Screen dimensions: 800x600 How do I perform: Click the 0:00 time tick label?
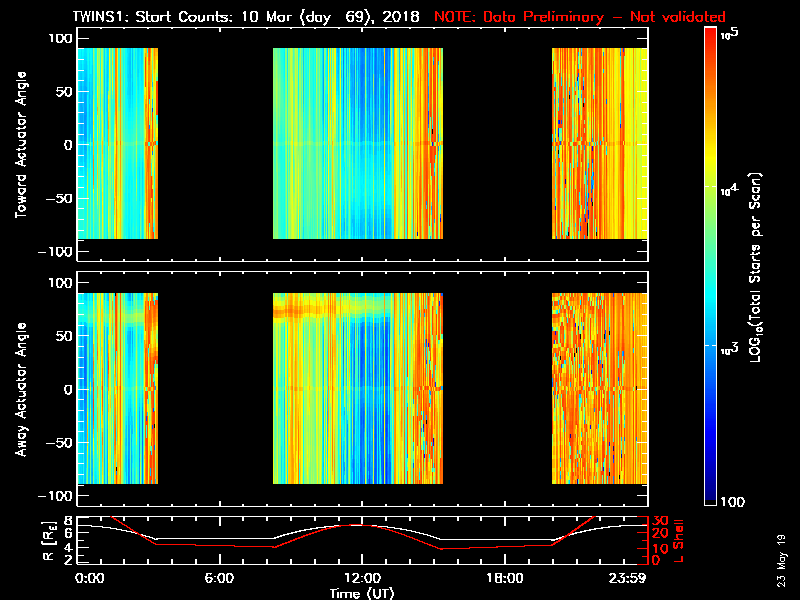pos(89,578)
